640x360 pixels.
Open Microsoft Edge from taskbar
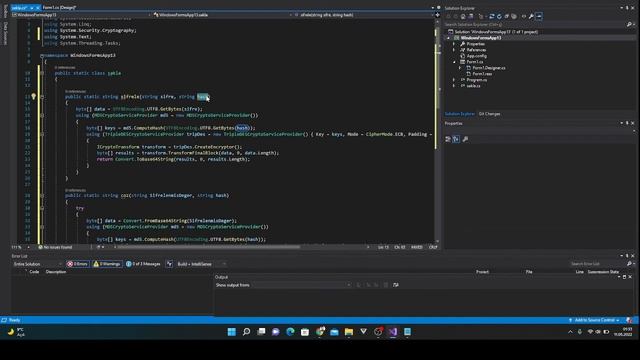pyautogui.click(x=290, y=332)
